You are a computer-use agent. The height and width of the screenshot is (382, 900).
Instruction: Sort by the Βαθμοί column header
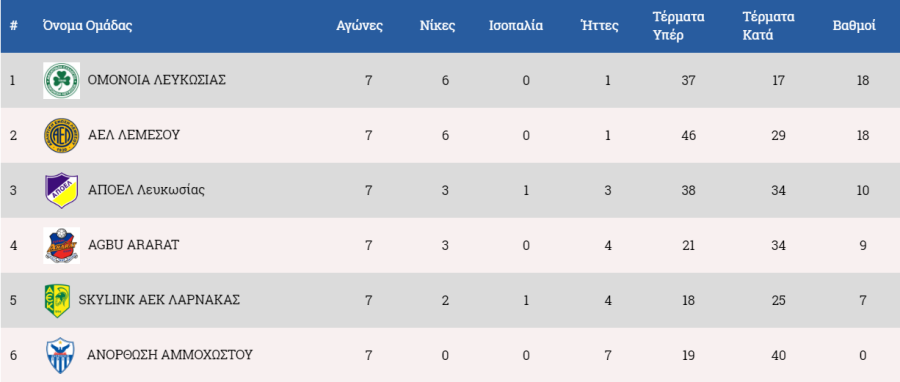[854, 26]
